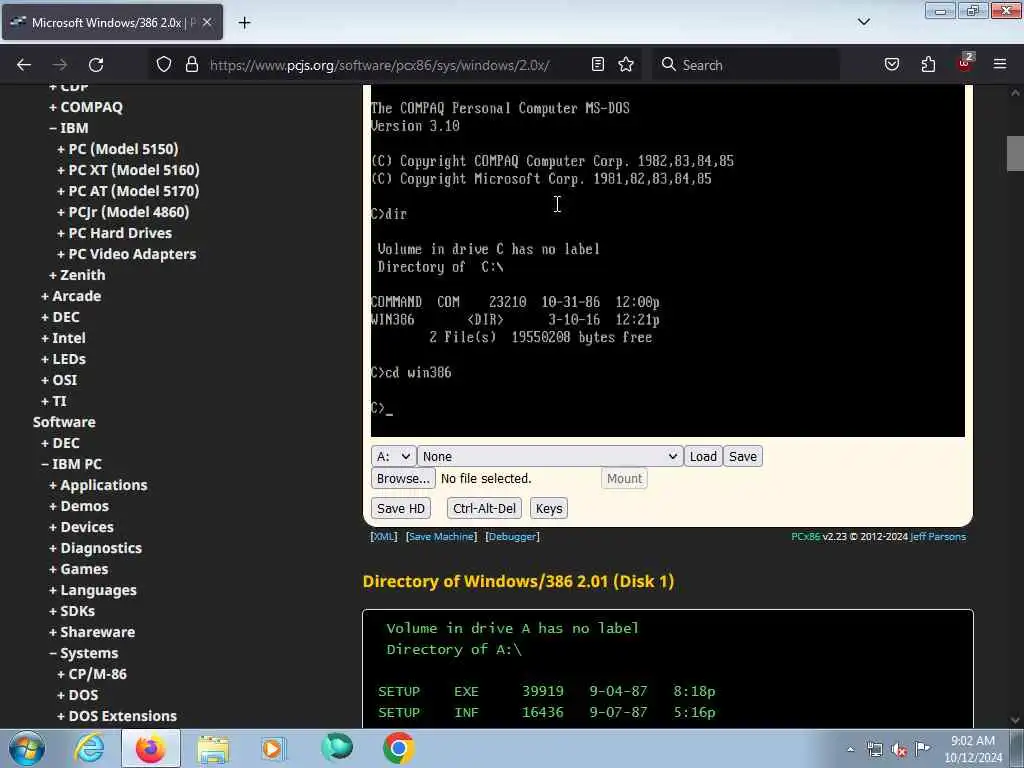Image resolution: width=1024 pixels, height=768 pixels.
Task: Open Windows Media Player from the taskbar
Action: 274,748
